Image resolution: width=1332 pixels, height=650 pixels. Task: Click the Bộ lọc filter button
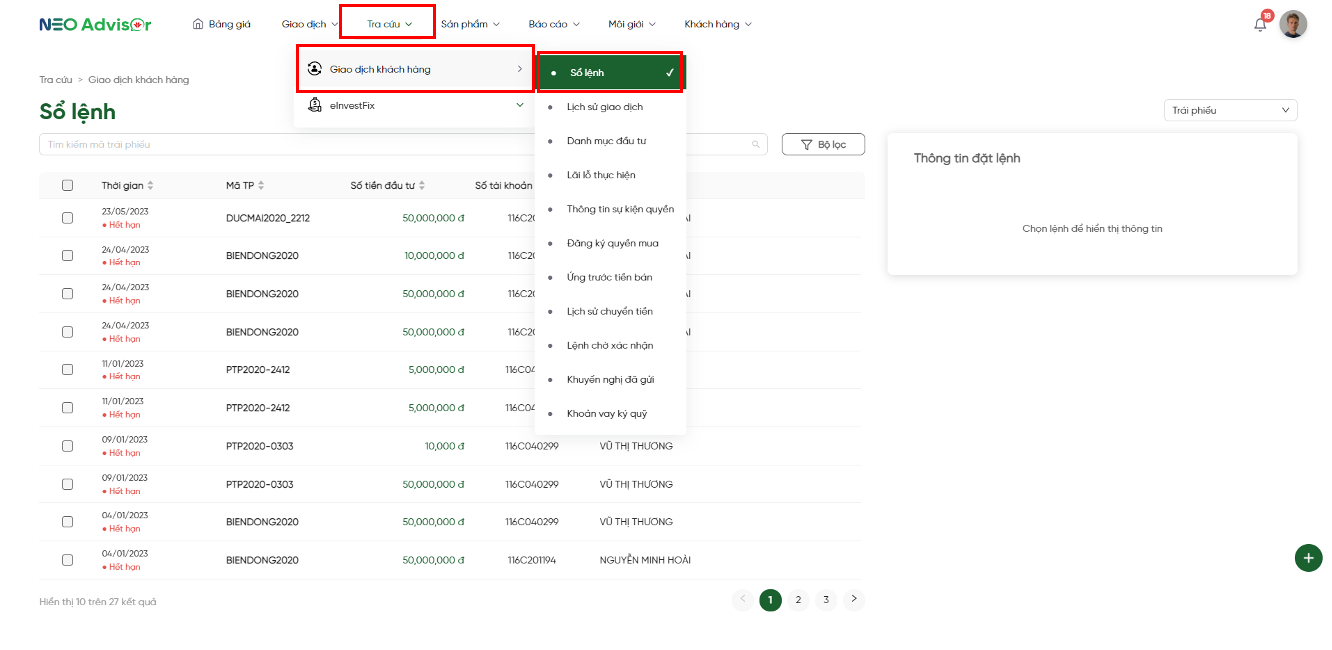(x=823, y=145)
